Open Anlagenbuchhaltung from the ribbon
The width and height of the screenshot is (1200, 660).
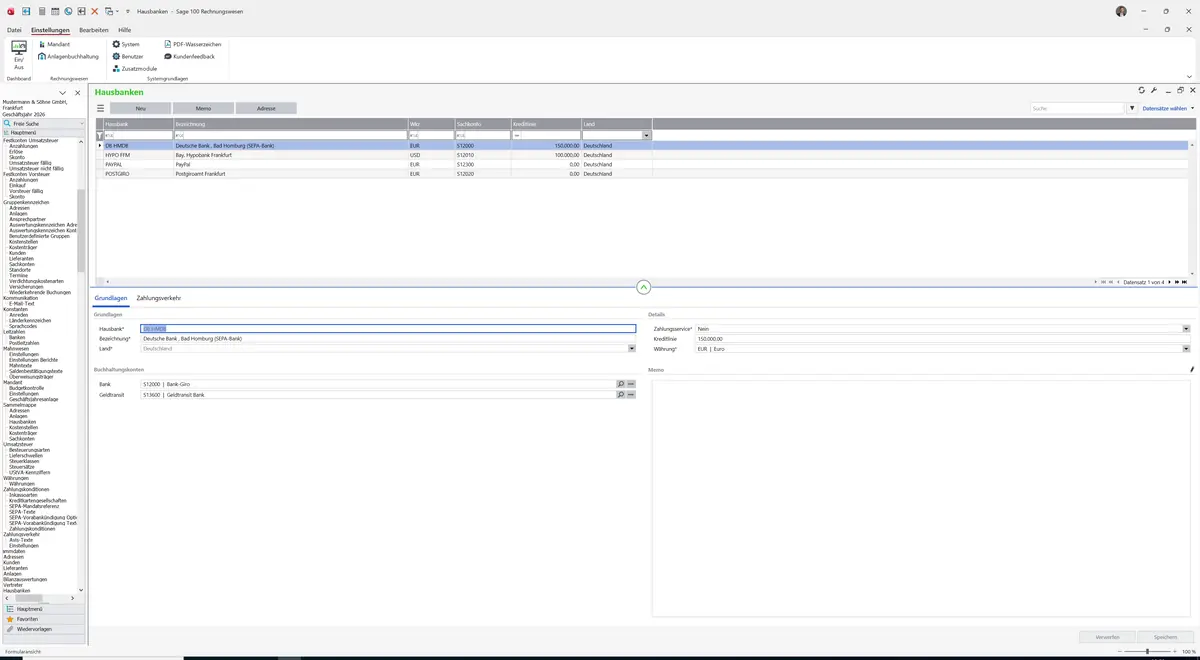tap(69, 56)
